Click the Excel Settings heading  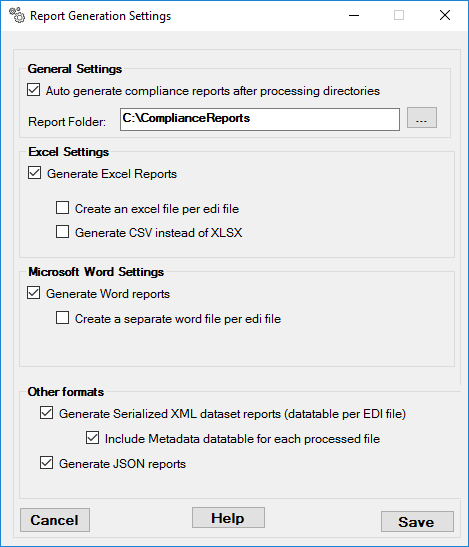[68, 152]
